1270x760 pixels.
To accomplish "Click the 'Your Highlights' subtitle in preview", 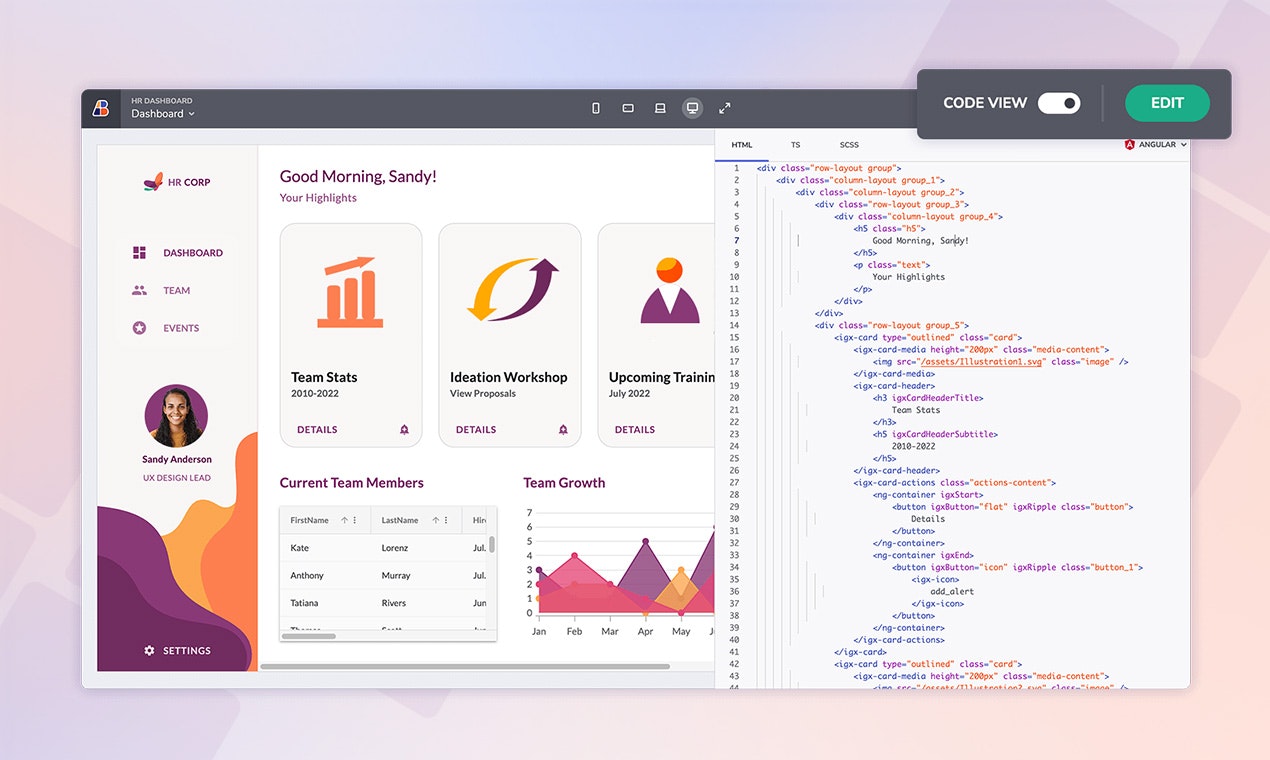I will tap(318, 198).
